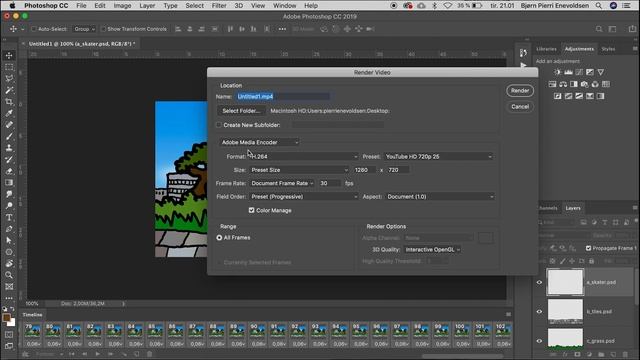Play the timeline animation
Viewport: 640px width, 360px height.
[x=98, y=354]
